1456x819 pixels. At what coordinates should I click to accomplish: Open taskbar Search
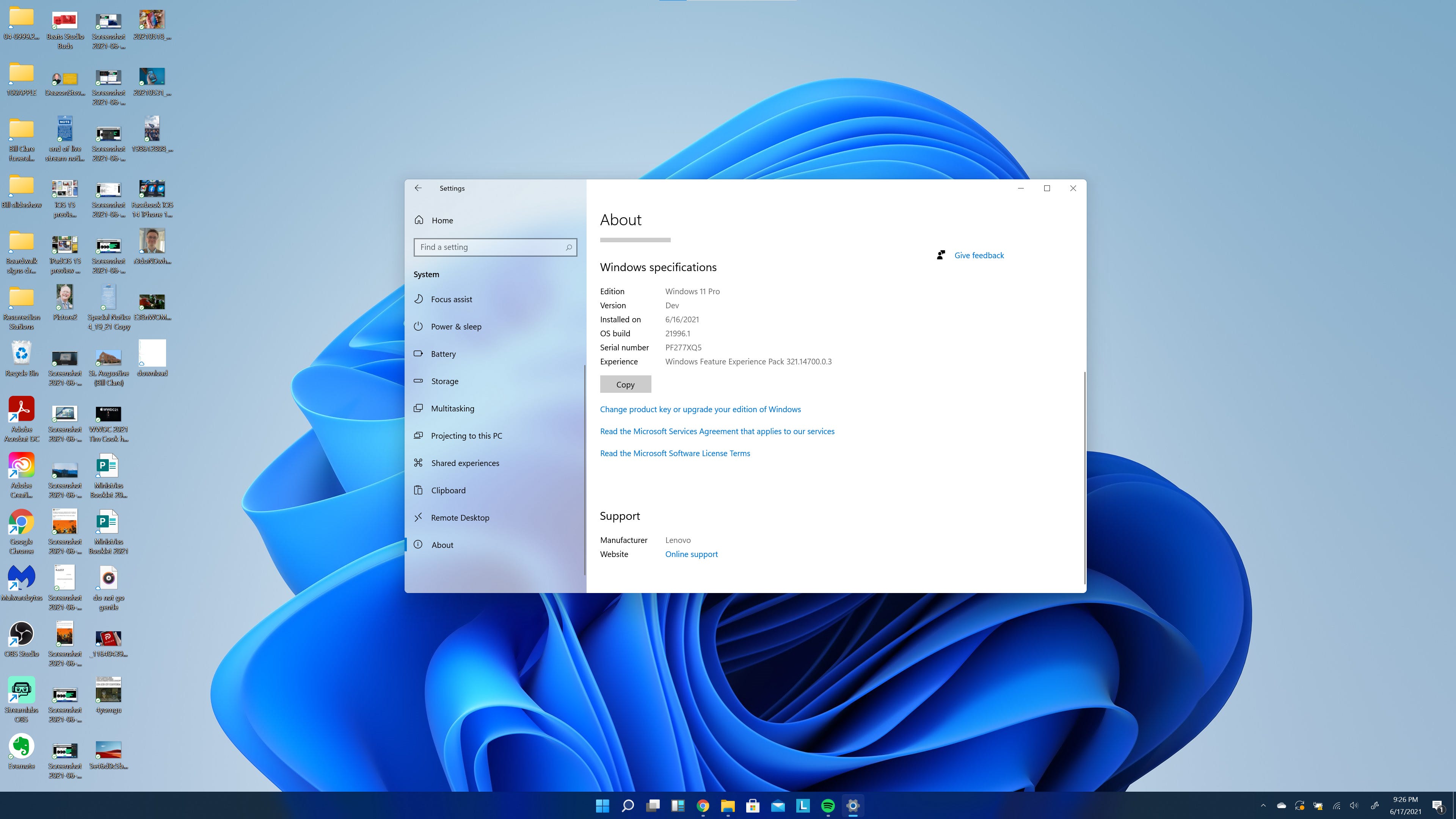pyautogui.click(x=628, y=805)
